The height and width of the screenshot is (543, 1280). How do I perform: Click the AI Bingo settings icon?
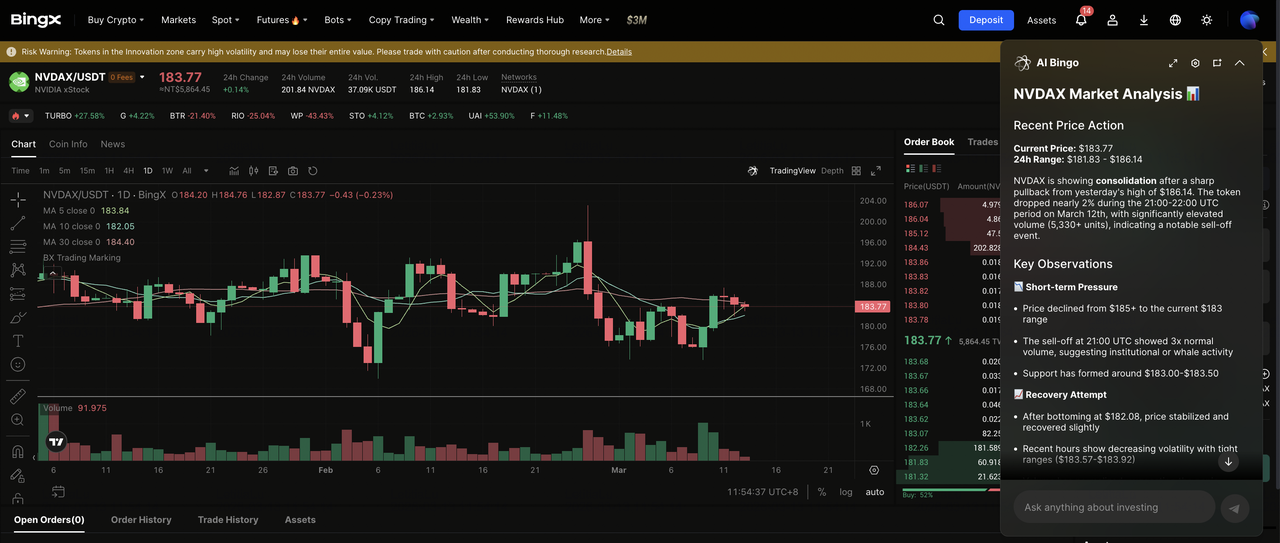tap(1195, 63)
